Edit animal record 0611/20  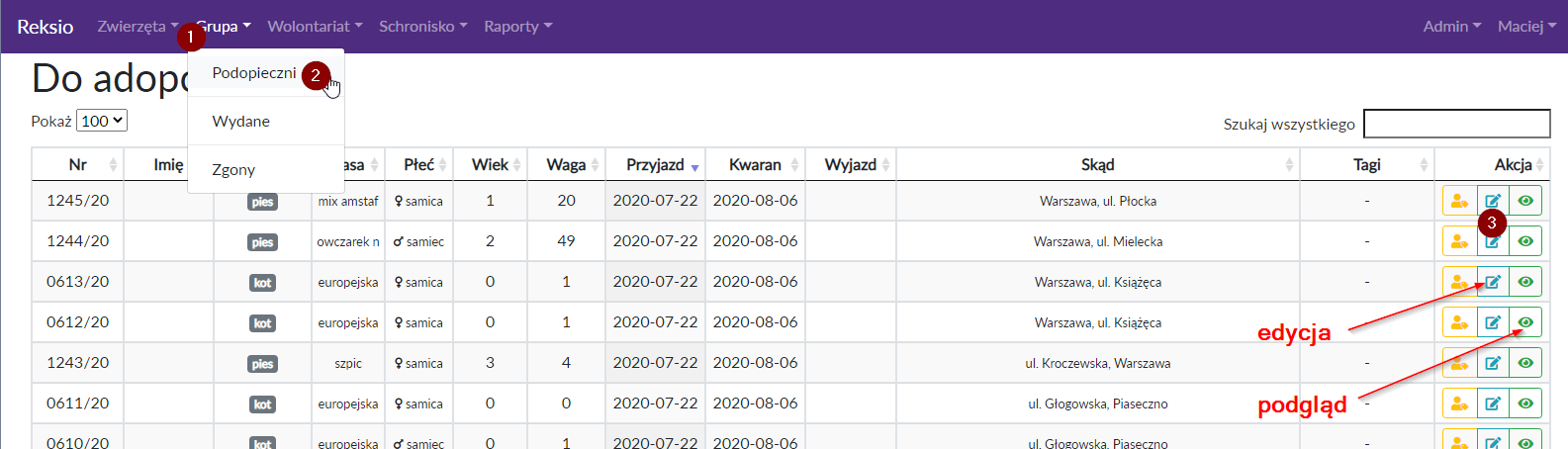click(1493, 404)
